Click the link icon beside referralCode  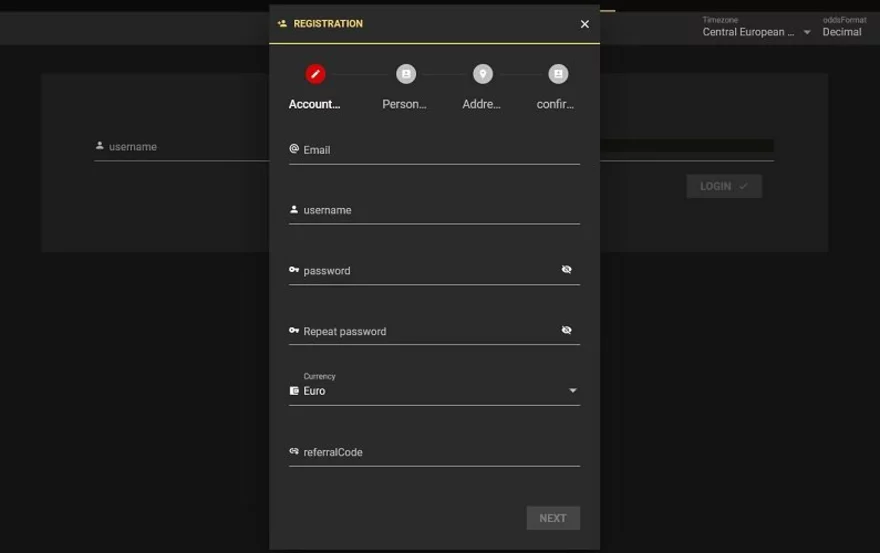coord(294,452)
